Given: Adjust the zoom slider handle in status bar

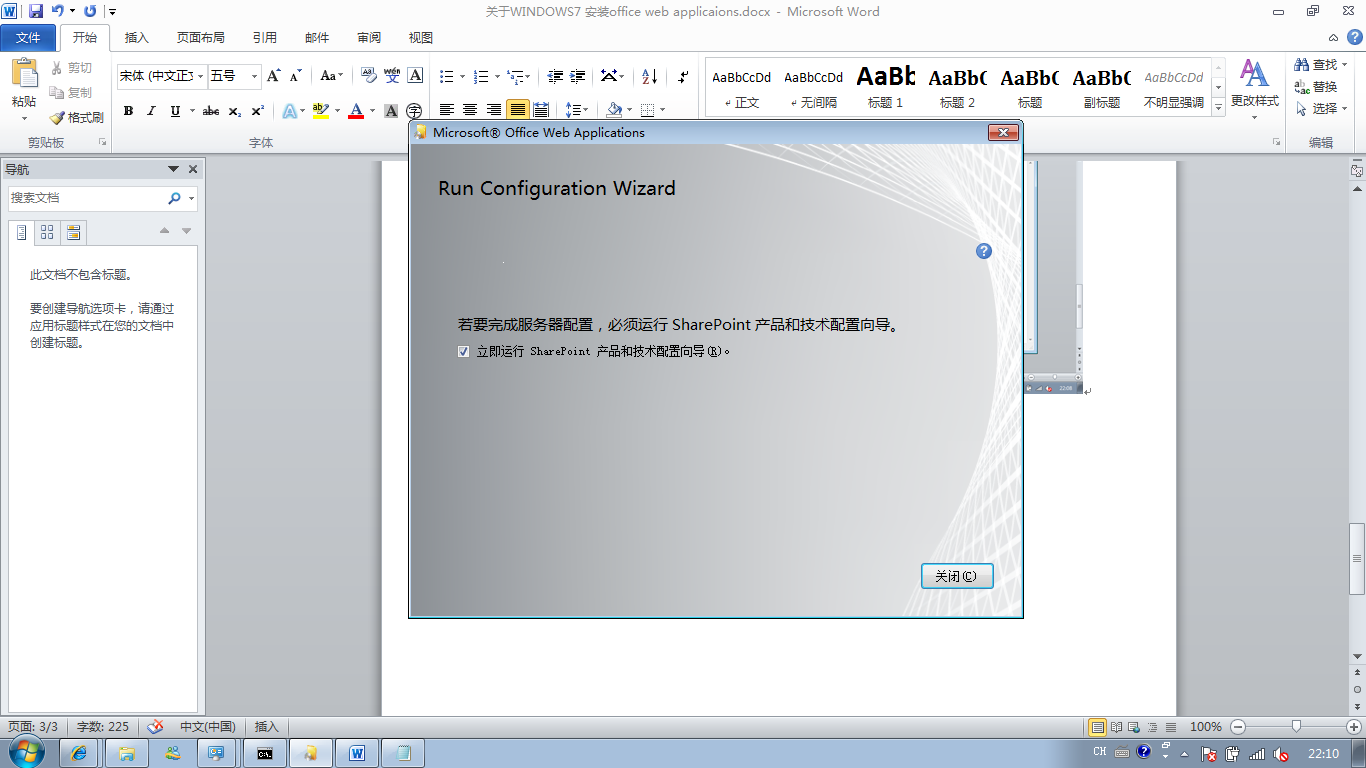Looking at the screenshot, I should (x=1296, y=727).
